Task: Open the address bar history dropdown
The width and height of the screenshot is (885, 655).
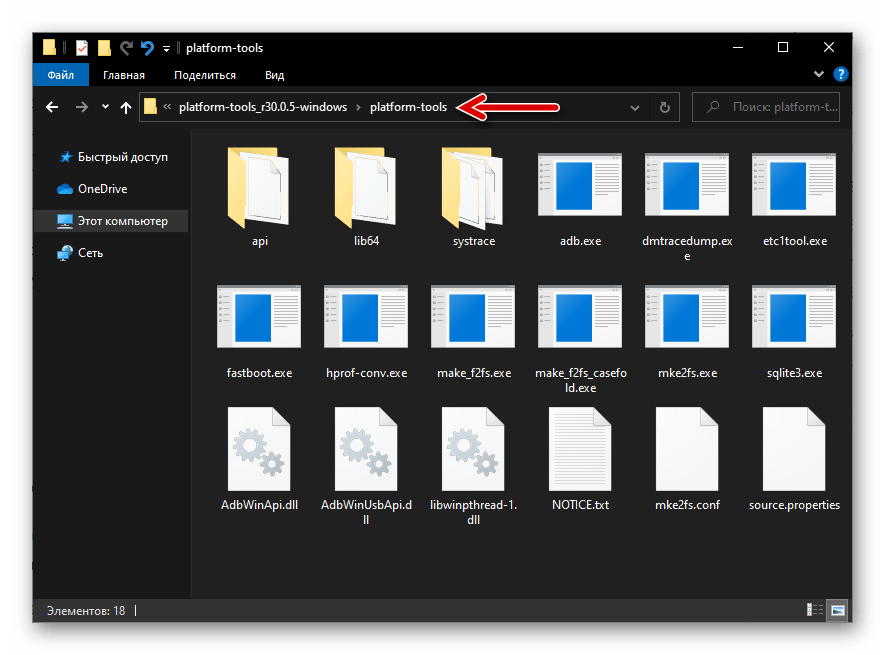Action: click(634, 108)
